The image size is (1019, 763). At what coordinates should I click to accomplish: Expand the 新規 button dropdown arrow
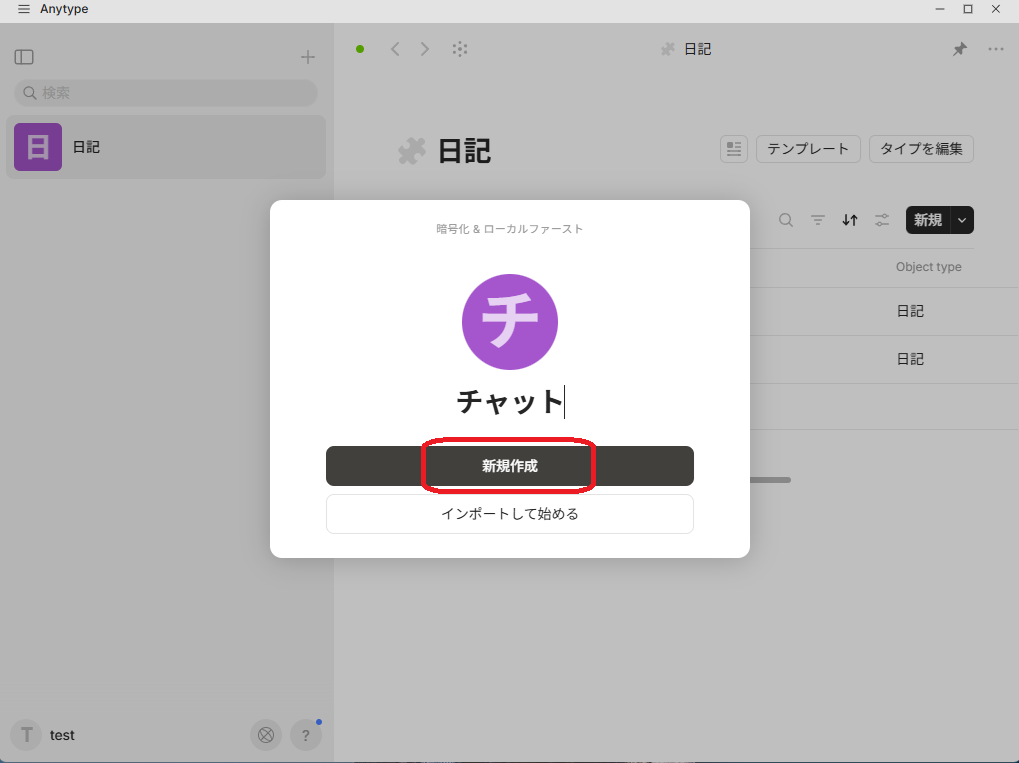coord(962,220)
